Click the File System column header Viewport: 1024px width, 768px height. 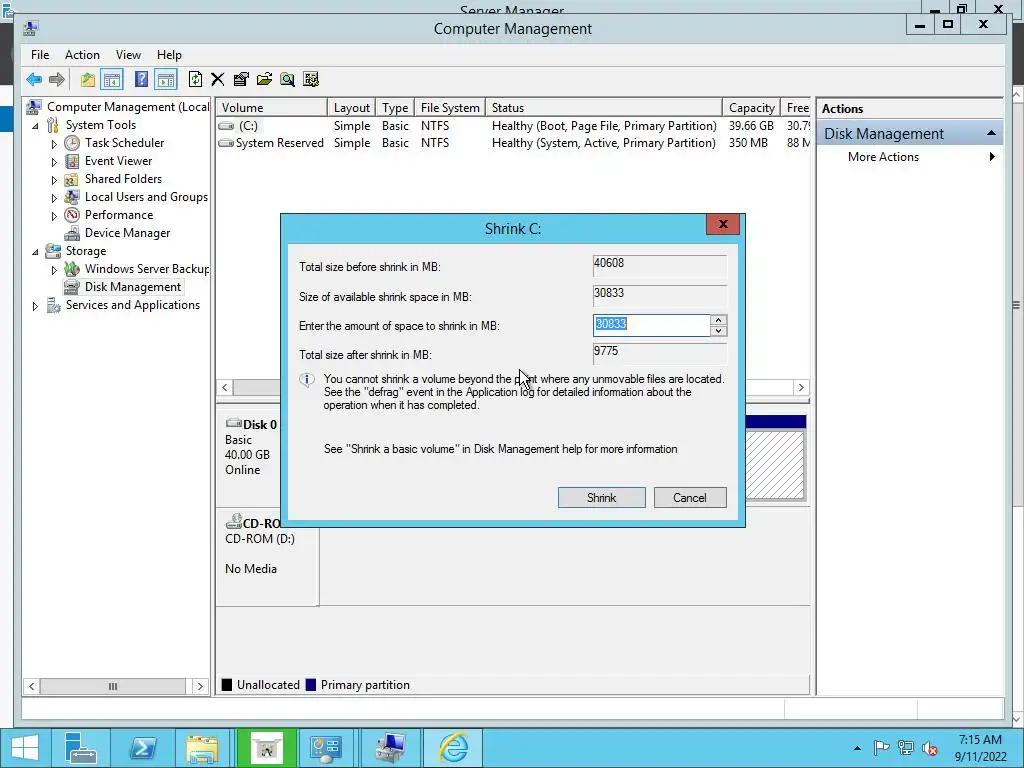click(x=450, y=108)
